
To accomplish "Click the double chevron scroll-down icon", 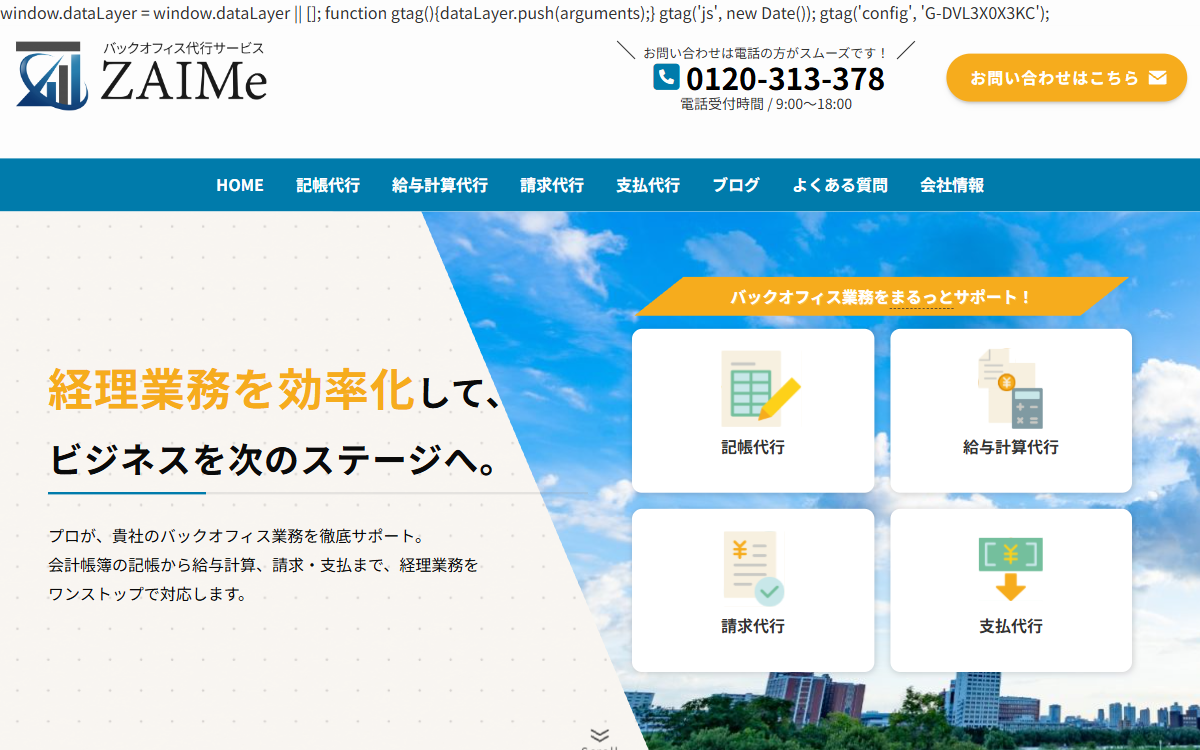I will coord(600,735).
